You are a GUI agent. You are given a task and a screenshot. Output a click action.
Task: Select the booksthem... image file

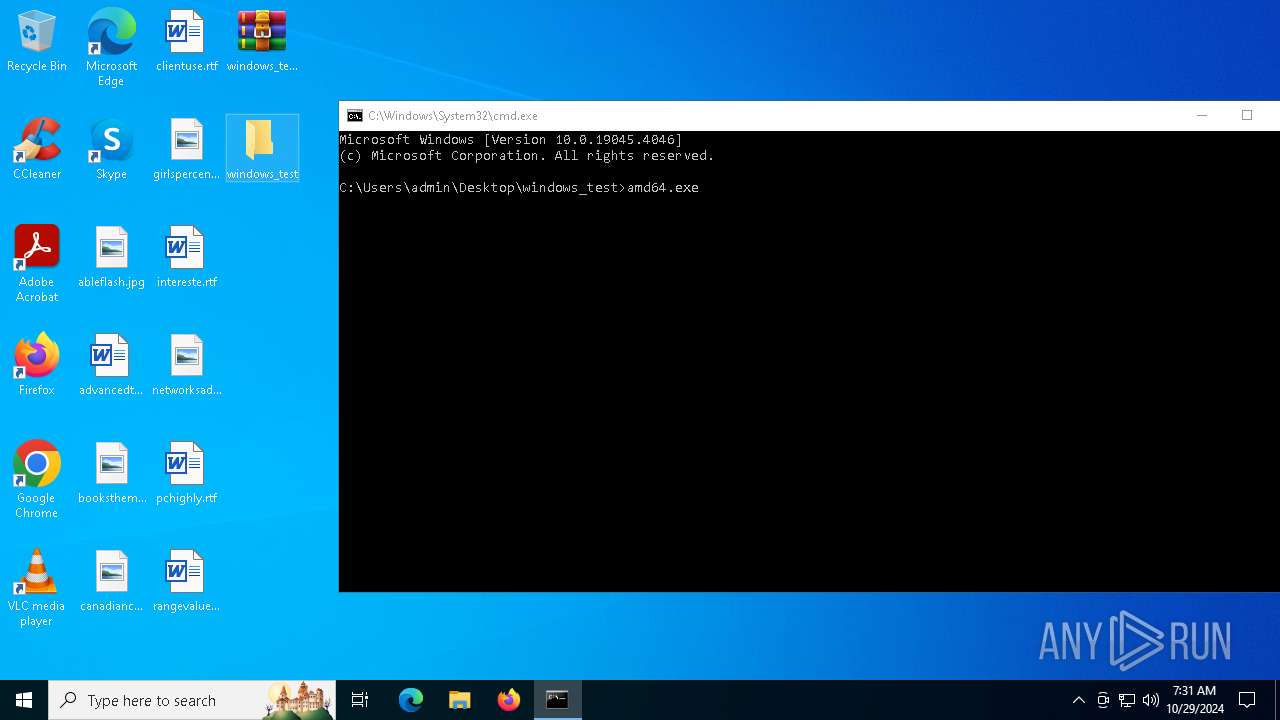111,474
